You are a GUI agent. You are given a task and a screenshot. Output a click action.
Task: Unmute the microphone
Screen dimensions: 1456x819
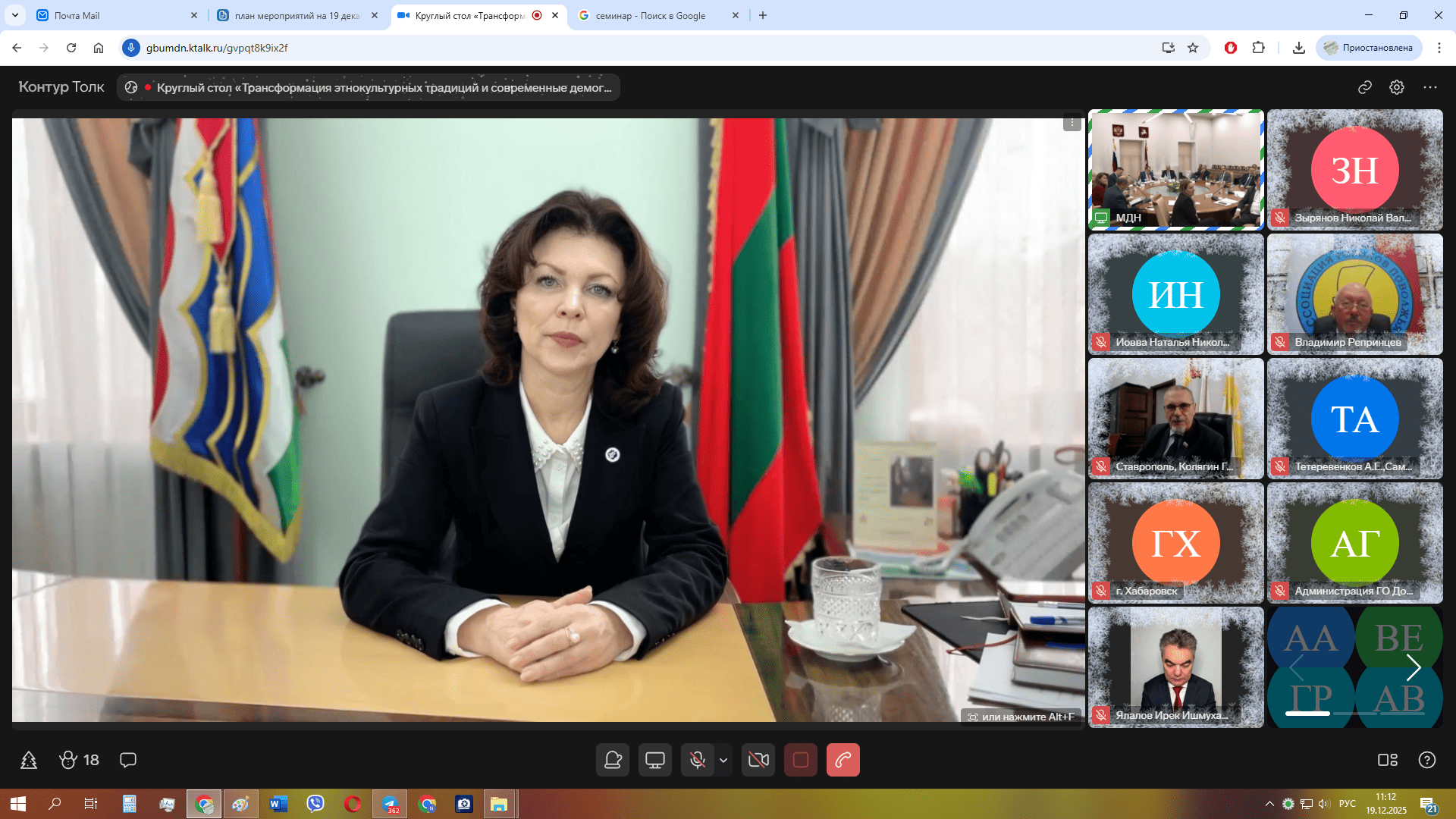pyautogui.click(x=697, y=760)
